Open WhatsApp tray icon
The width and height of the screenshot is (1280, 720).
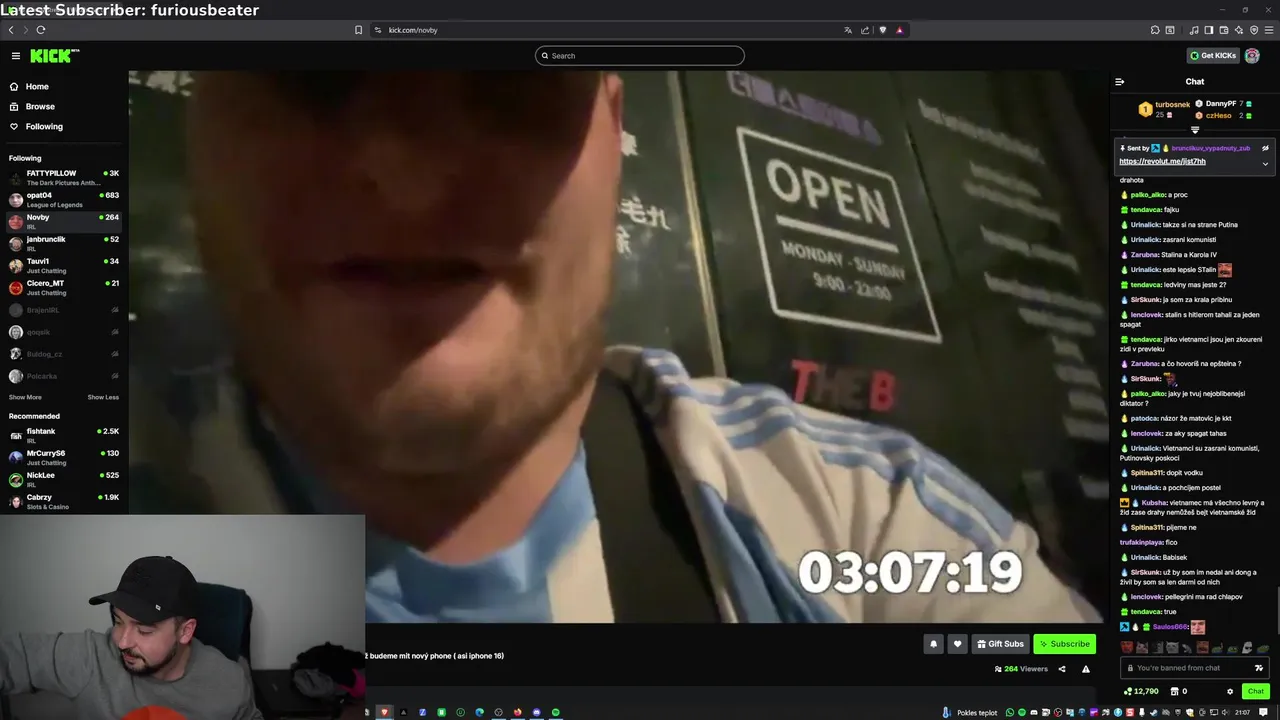click(1009, 713)
